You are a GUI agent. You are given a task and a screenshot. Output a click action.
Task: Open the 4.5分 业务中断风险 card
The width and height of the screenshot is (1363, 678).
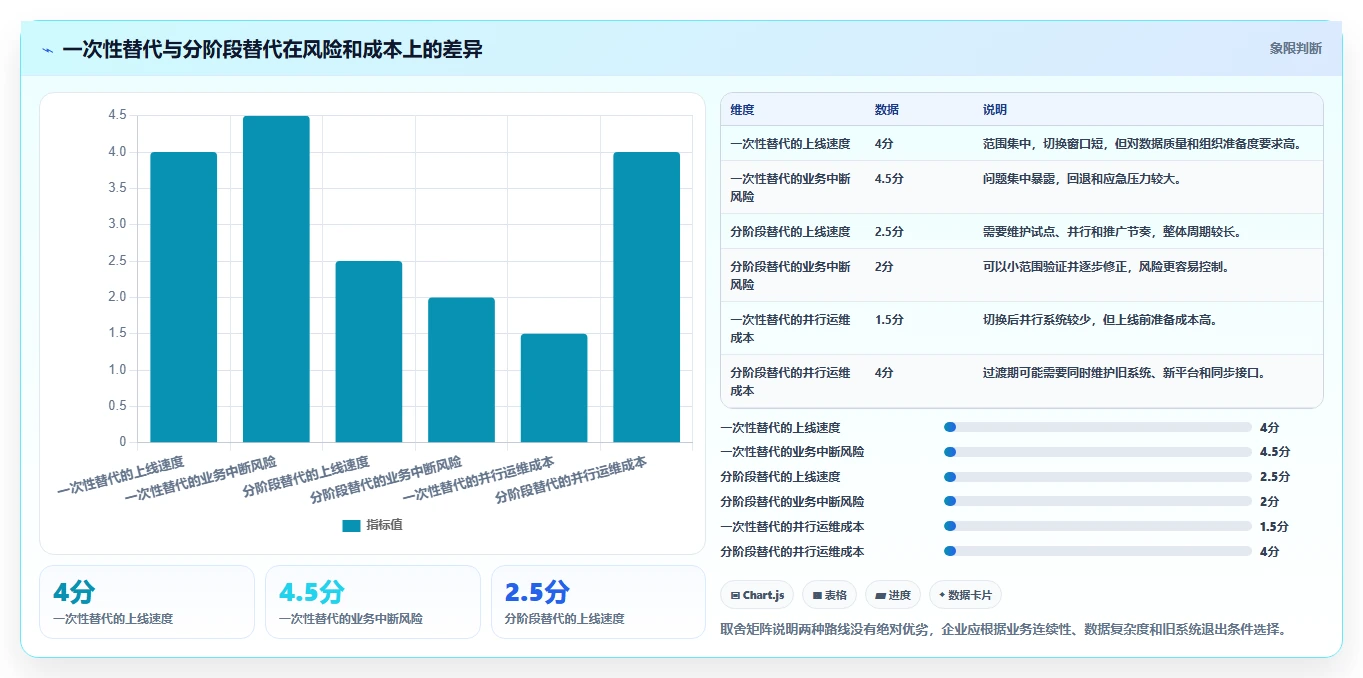coord(373,602)
